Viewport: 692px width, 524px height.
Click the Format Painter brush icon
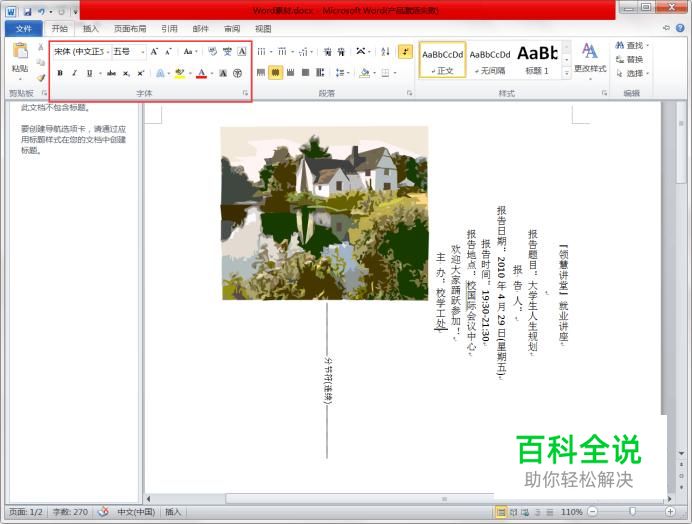[41, 78]
